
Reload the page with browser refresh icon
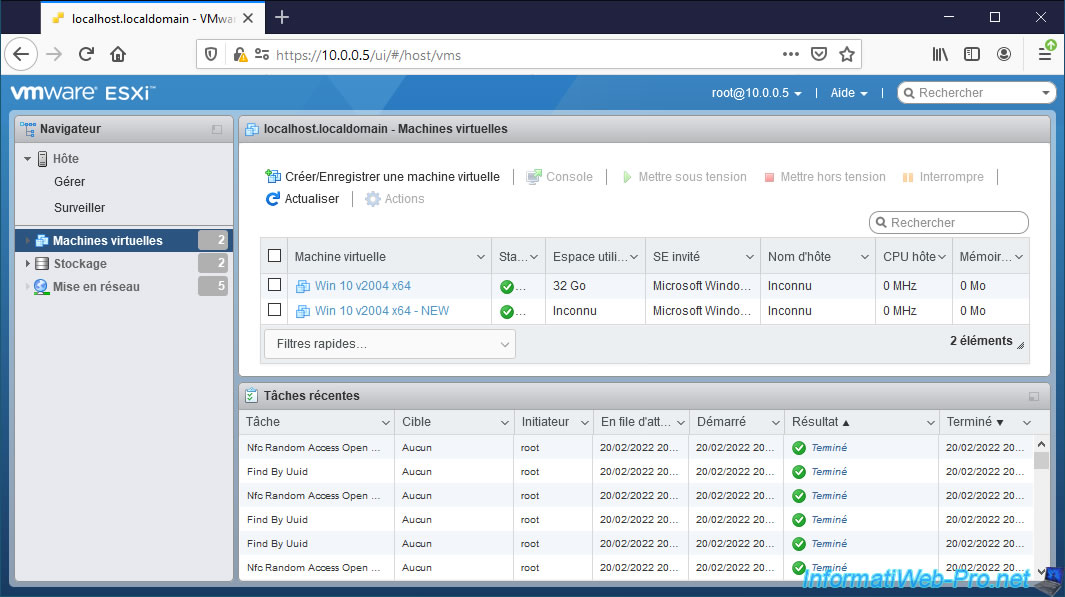tap(86, 54)
